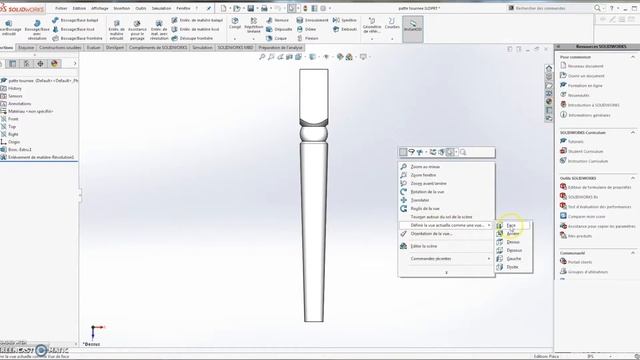Image resolution: width=640 pixels, height=360 pixels.
Task: Click the Répétition linéaire tool
Action: pos(253,25)
